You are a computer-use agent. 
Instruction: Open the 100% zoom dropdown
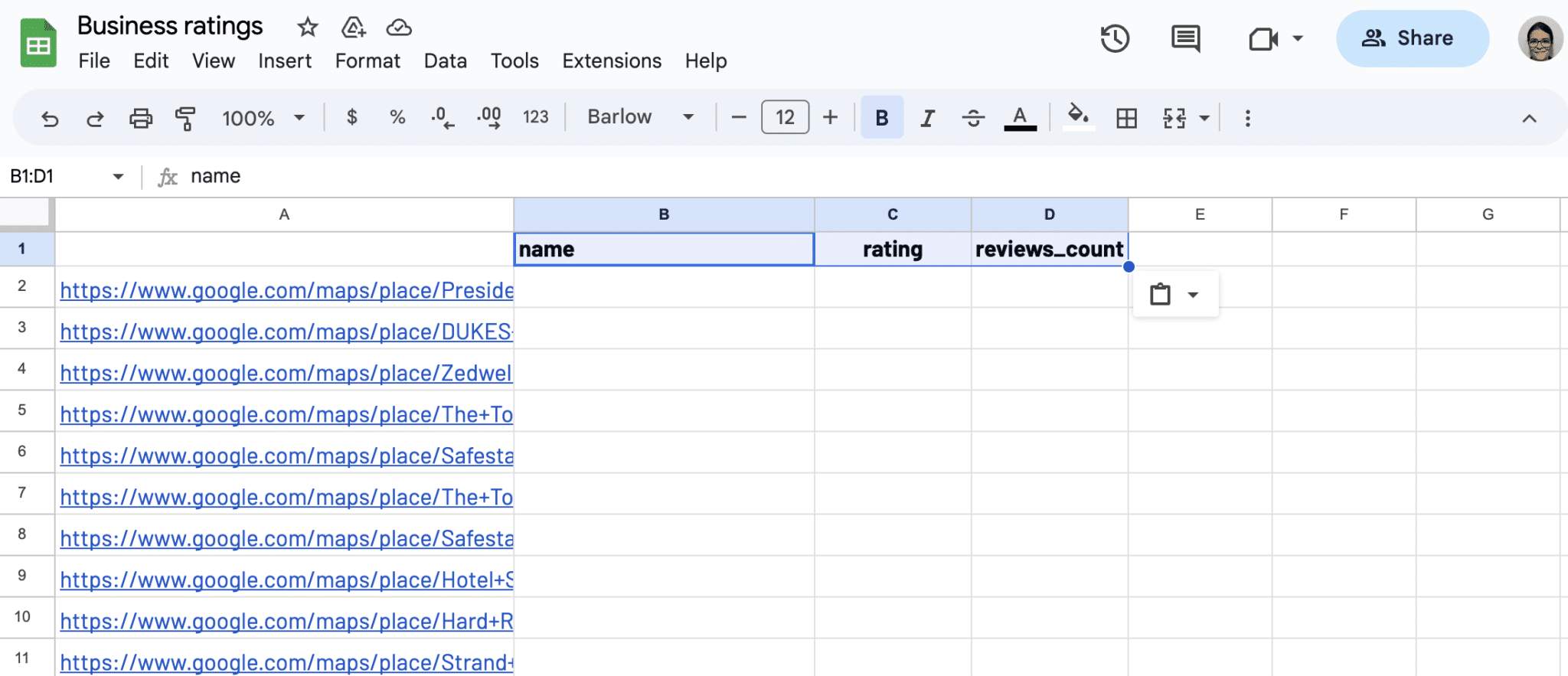pos(263,118)
